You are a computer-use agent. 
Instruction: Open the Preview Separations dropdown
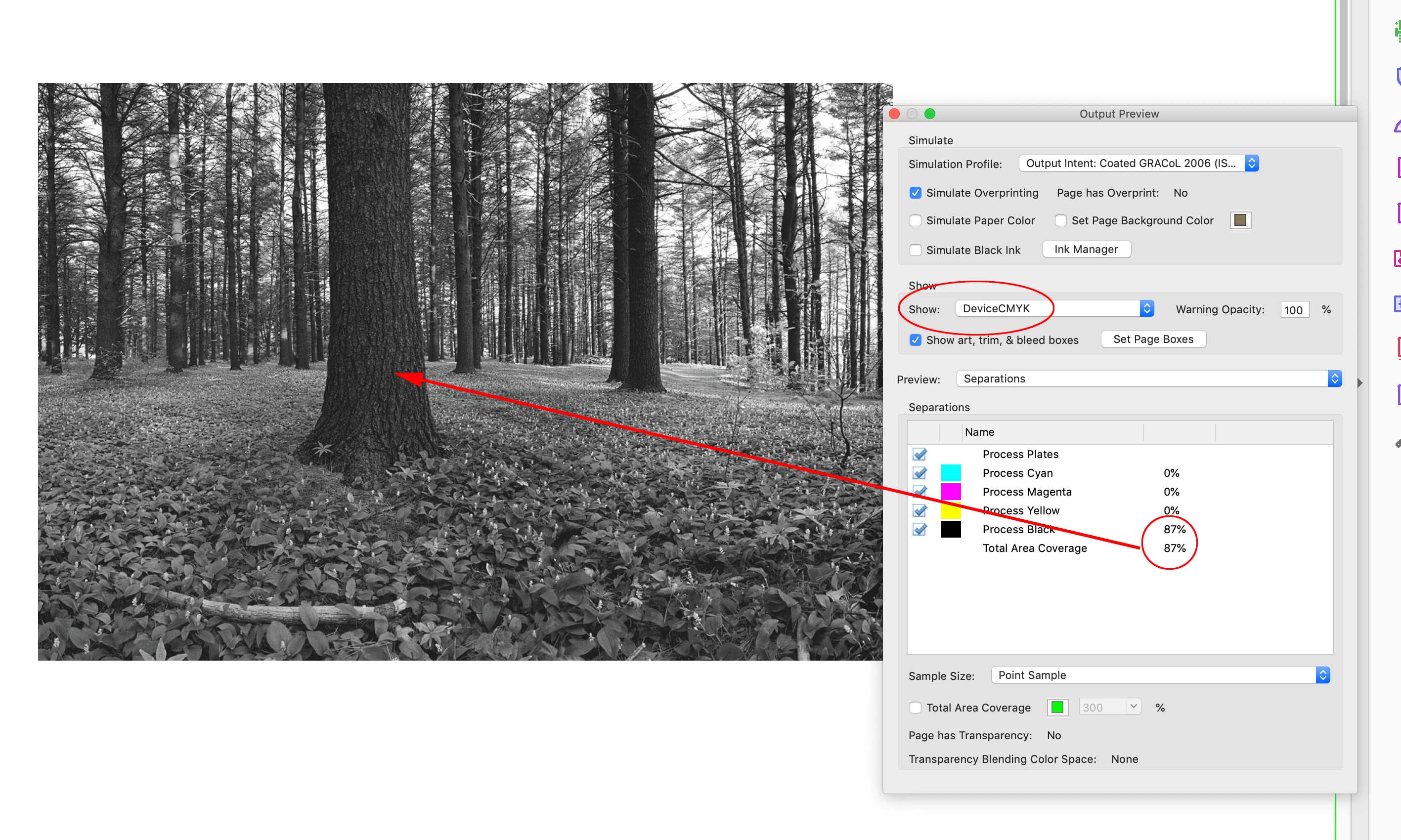click(x=1148, y=378)
